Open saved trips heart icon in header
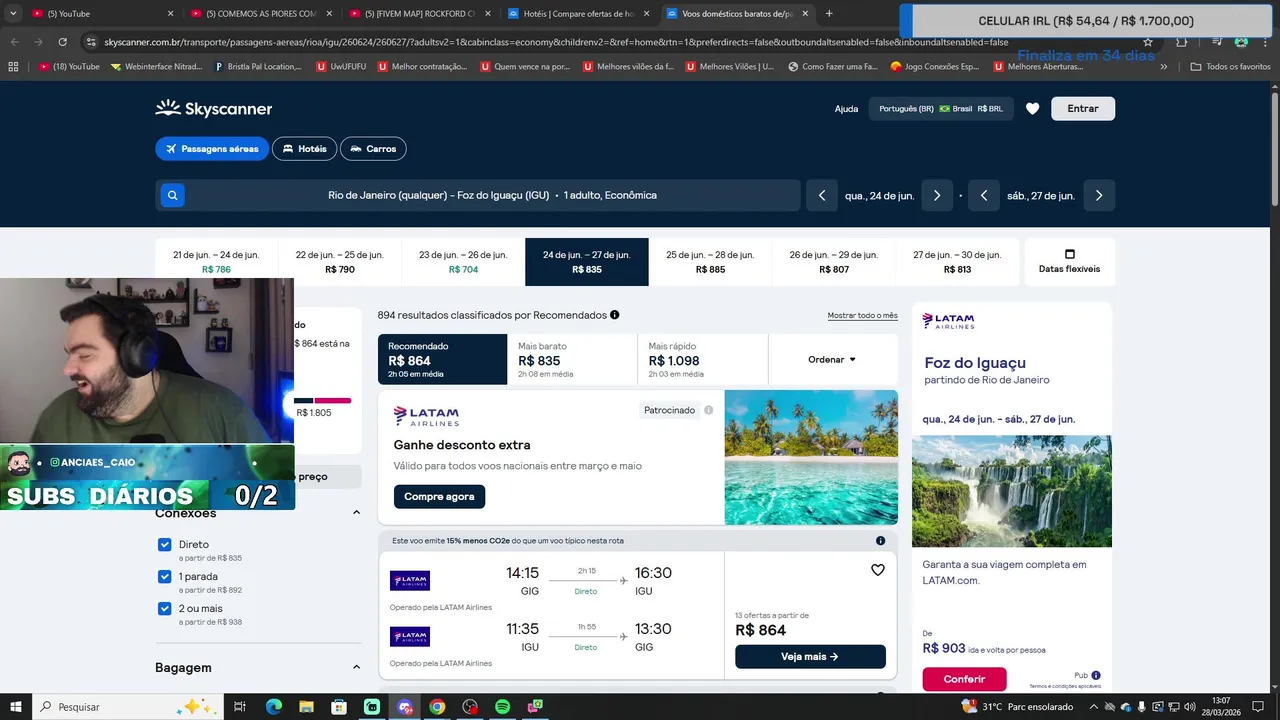The image size is (1280, 720). (x=1033, y=109)
